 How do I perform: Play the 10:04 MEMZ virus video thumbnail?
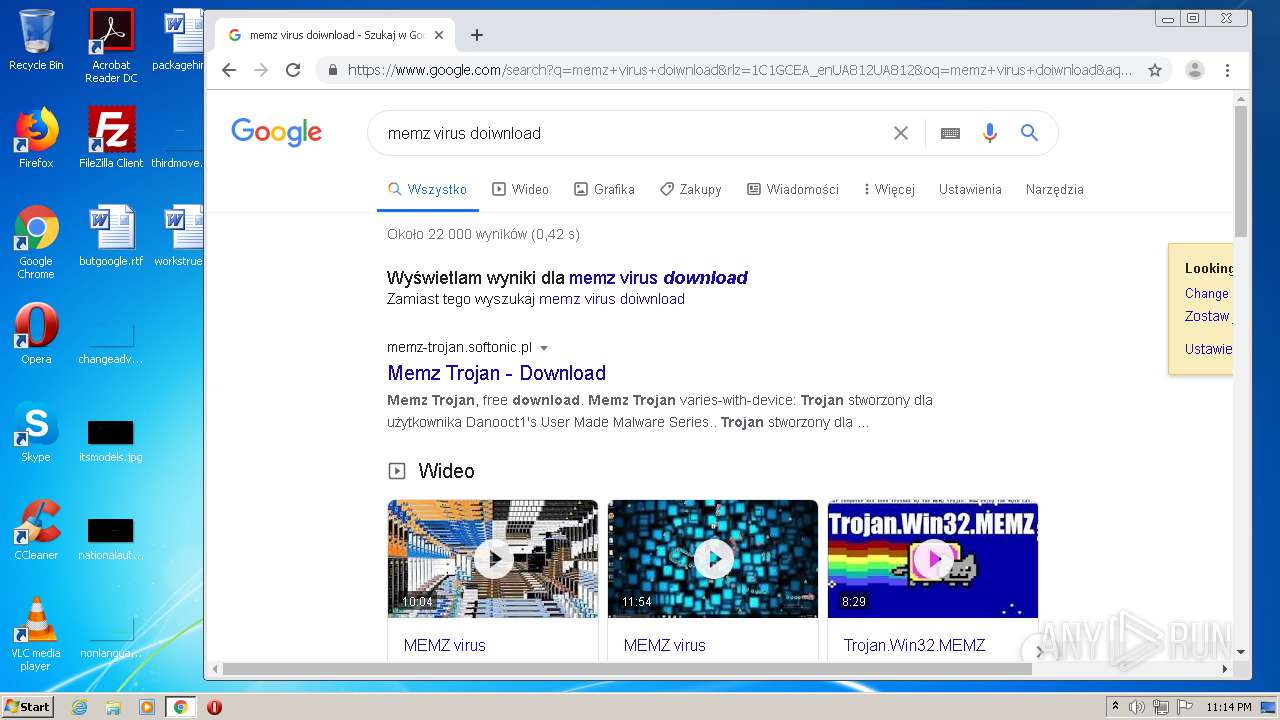[493, 558]
